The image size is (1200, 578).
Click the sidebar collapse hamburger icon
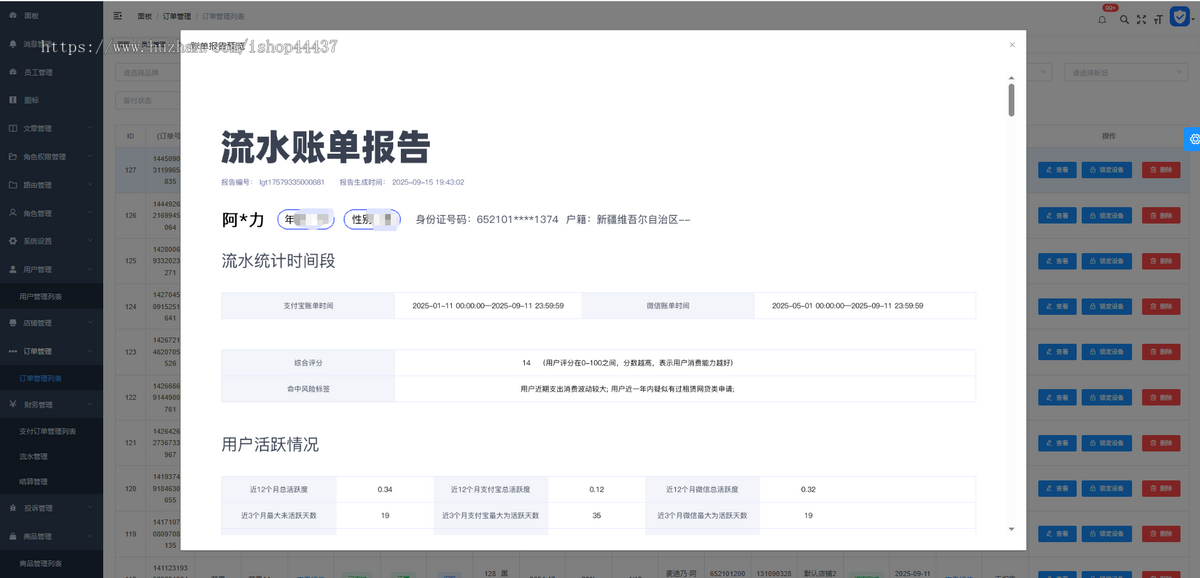coord(118,16)
